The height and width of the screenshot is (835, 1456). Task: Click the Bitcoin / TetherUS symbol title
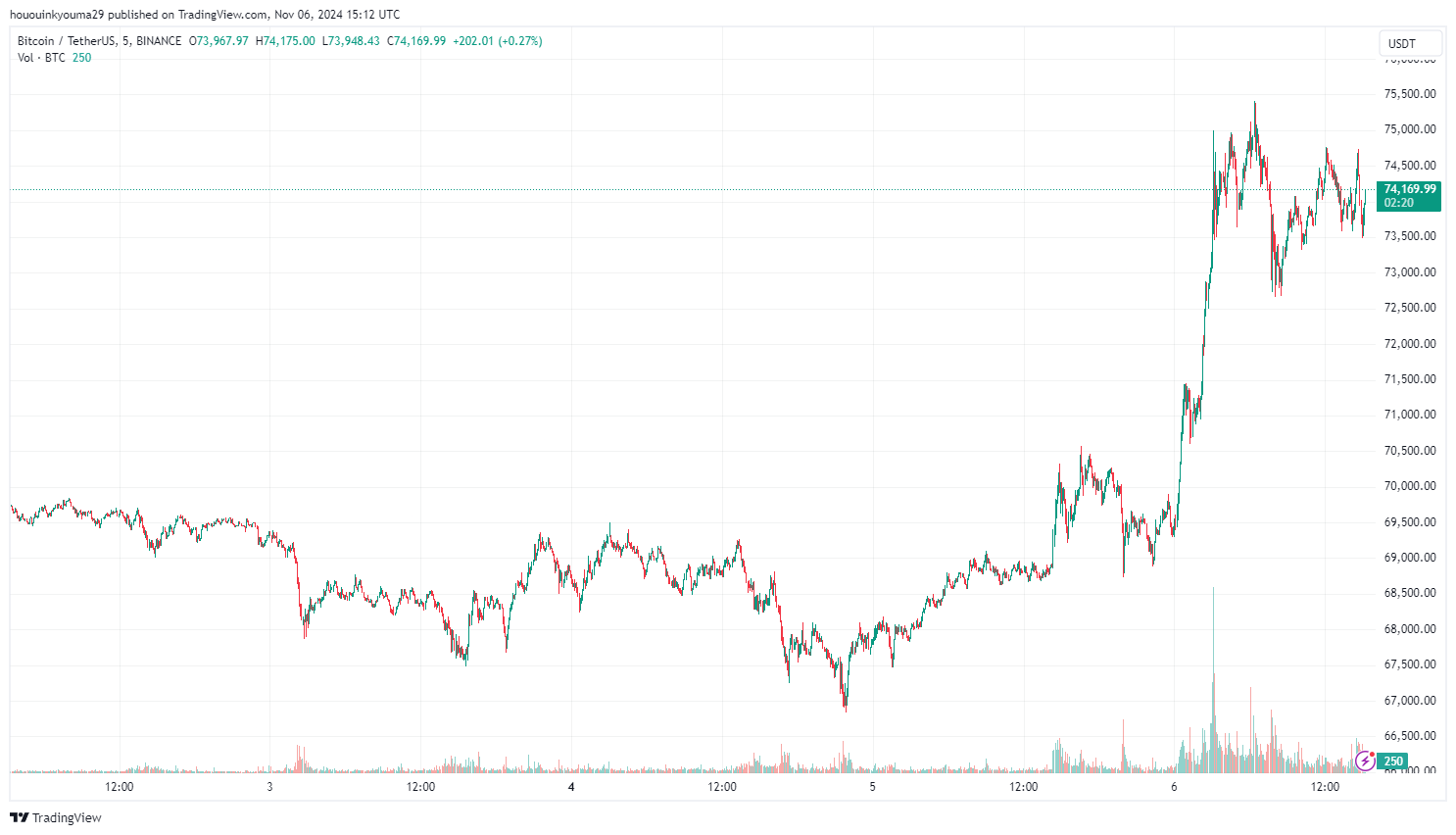[x=67, y=41]
